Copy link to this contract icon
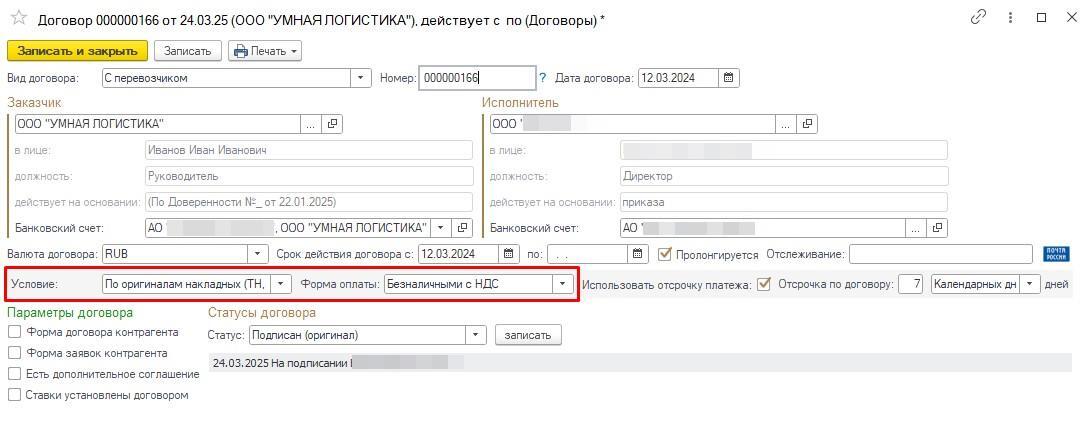 978,17
